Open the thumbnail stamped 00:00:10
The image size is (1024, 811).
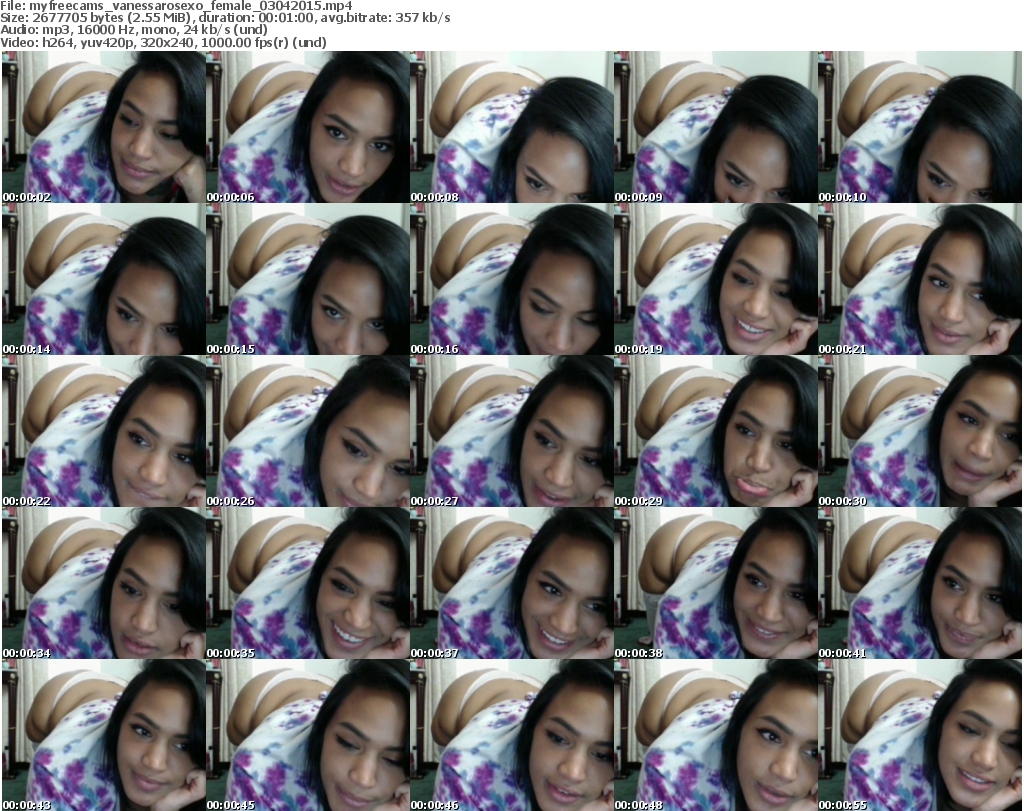pos(919,128)
